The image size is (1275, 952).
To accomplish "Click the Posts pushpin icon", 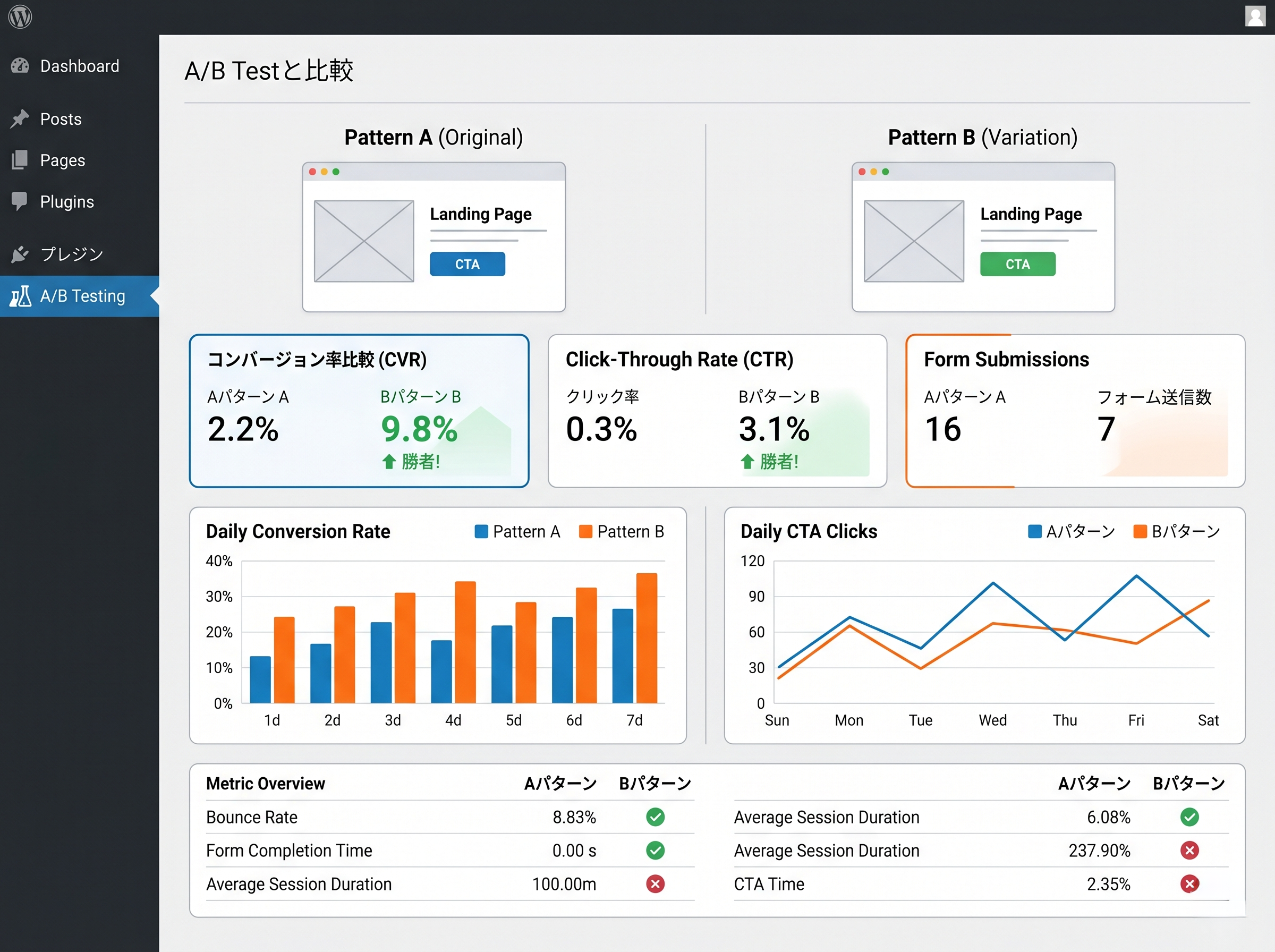I will [20, 118].
